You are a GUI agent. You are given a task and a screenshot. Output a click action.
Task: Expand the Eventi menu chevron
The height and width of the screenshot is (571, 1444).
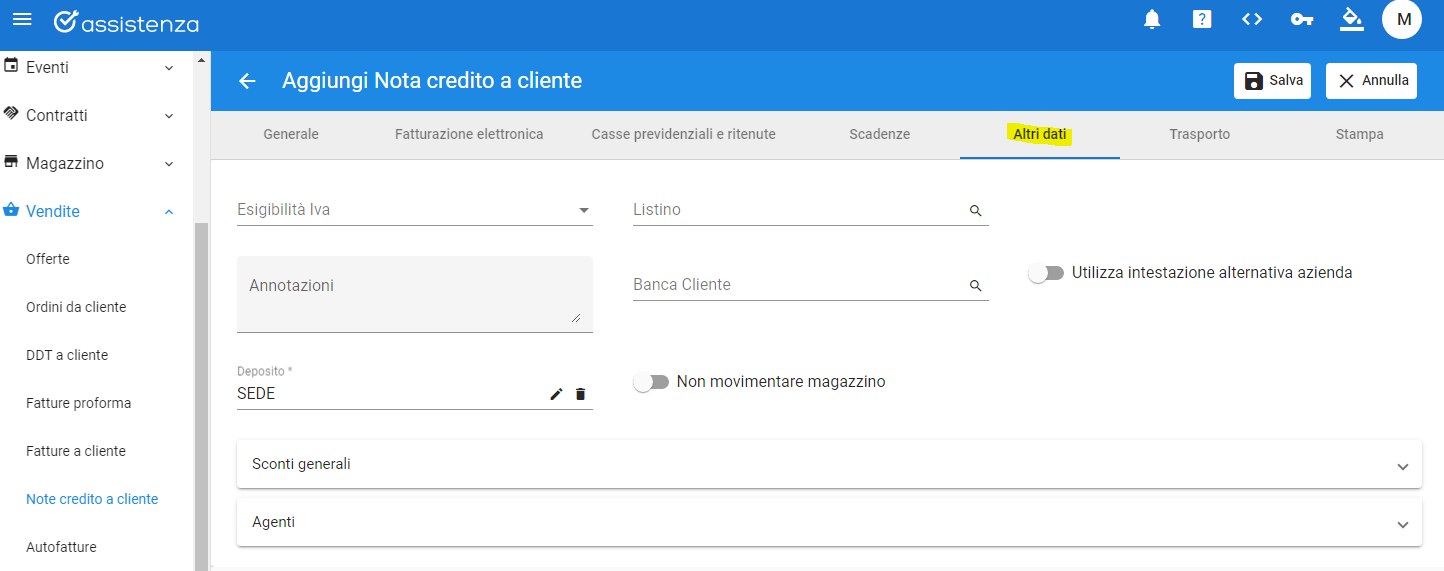(169, 68)
